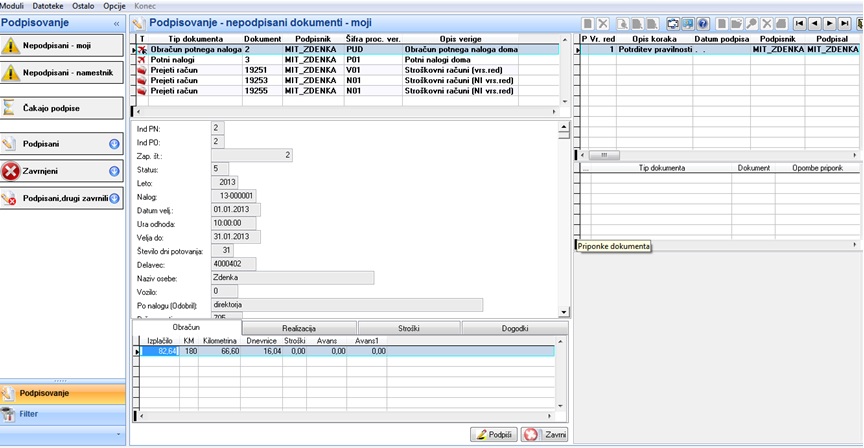864x448 pixels.
Task: Go to the next record arrow
Action: coord(829,24)
